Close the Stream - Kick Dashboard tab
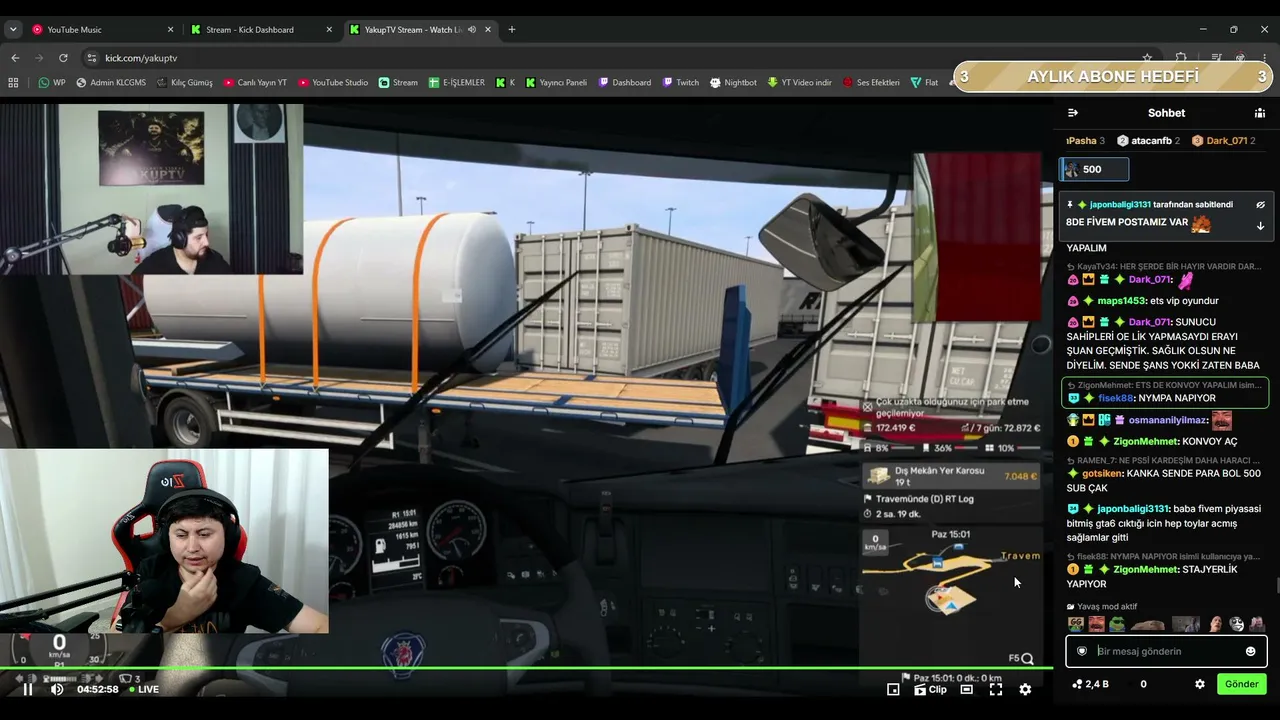The height and width of the screenshot is (720, 1280). (x=329, y=30)
